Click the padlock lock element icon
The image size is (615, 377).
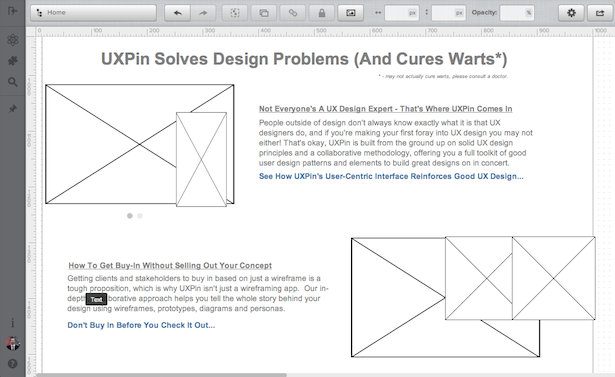point(322,13)
